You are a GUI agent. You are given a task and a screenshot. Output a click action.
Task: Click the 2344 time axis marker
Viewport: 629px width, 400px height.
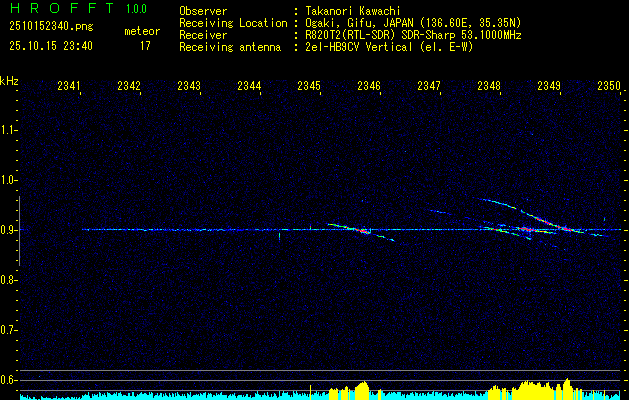[x=249, y=86]
